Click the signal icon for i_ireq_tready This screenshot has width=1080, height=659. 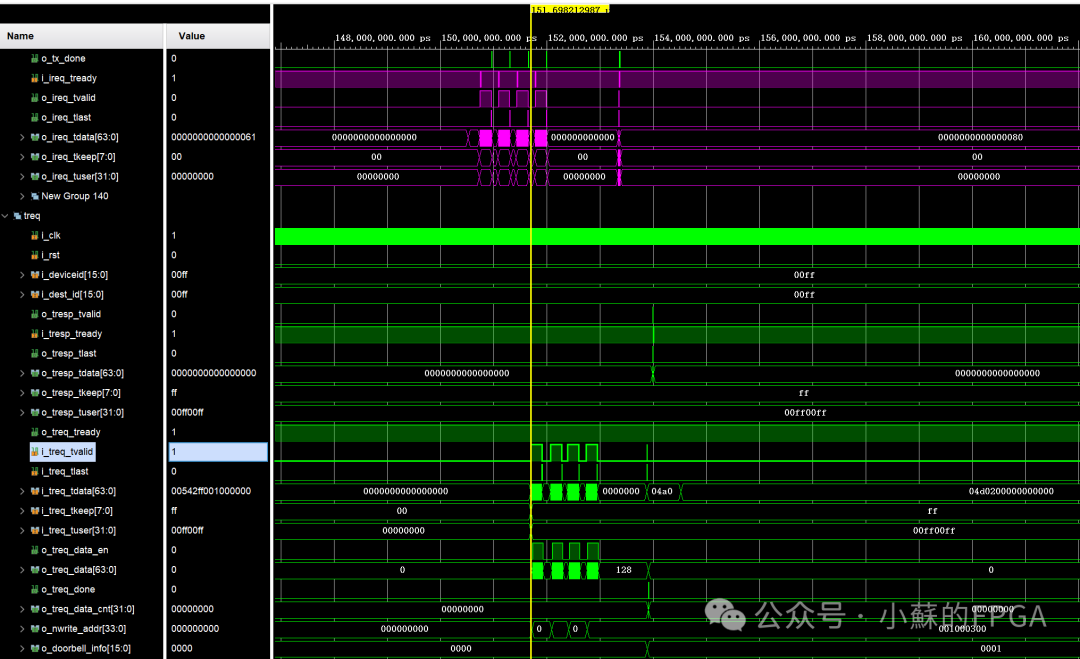click(33, 78)
